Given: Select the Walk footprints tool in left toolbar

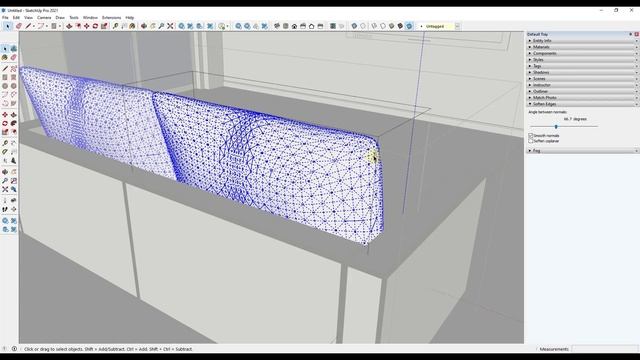Looking at the screenshot, I should click(x=5, y=209).
